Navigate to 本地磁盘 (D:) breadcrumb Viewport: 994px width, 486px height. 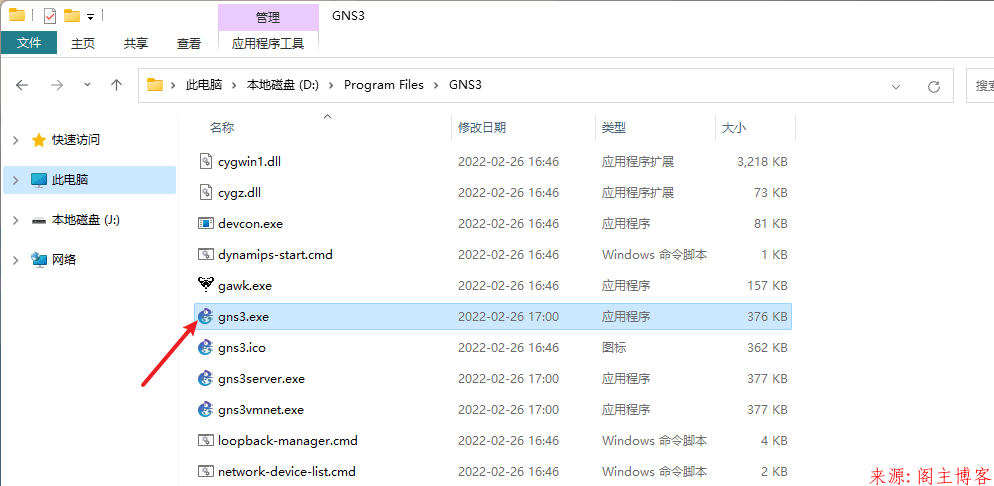pos(283,85)
